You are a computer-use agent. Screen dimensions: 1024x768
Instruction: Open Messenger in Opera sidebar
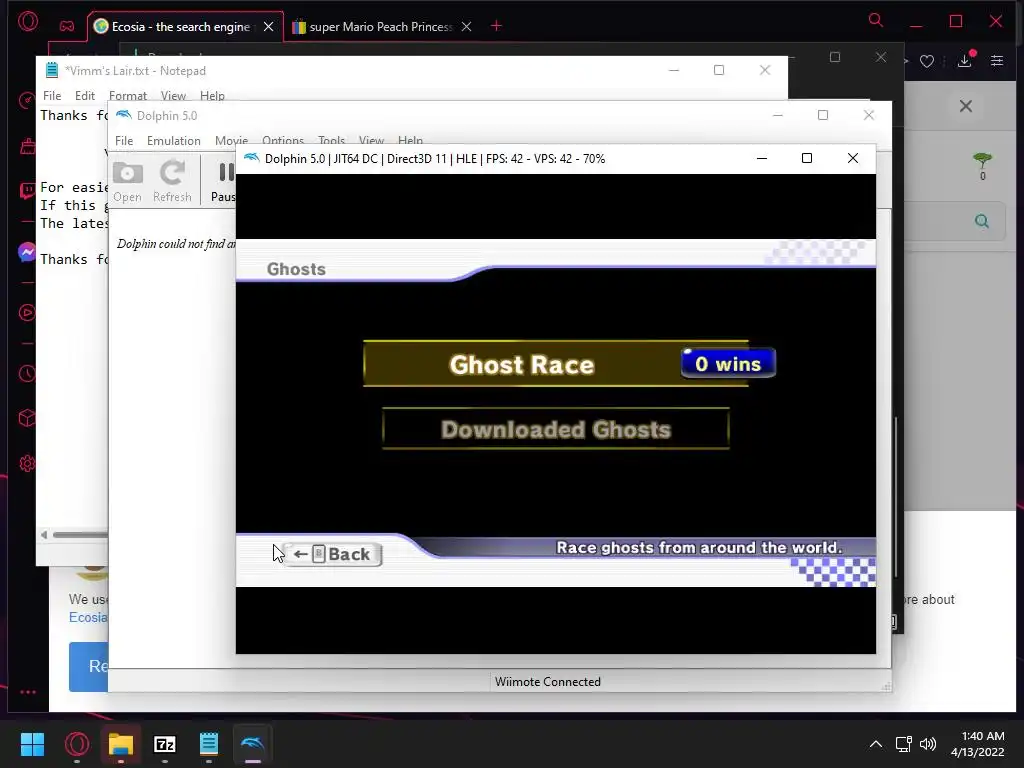tap(27, 252)
